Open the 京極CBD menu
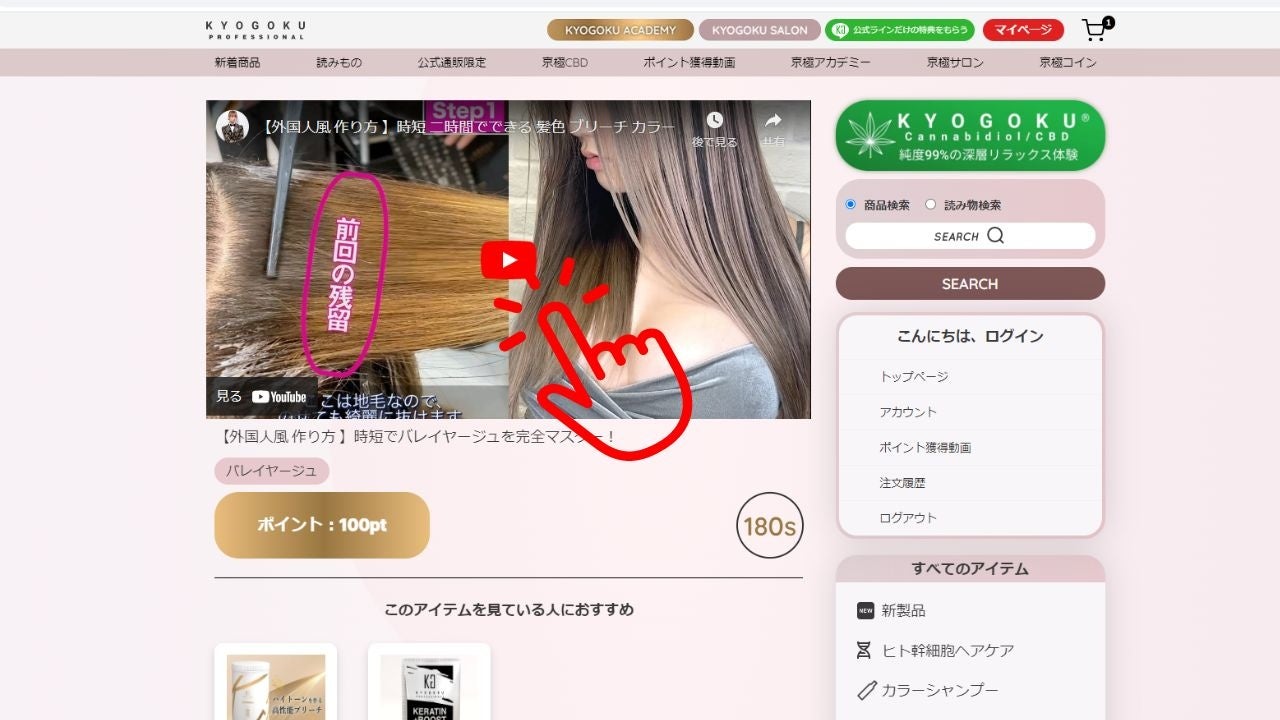 pyautogui.click(x=565, y=62)
